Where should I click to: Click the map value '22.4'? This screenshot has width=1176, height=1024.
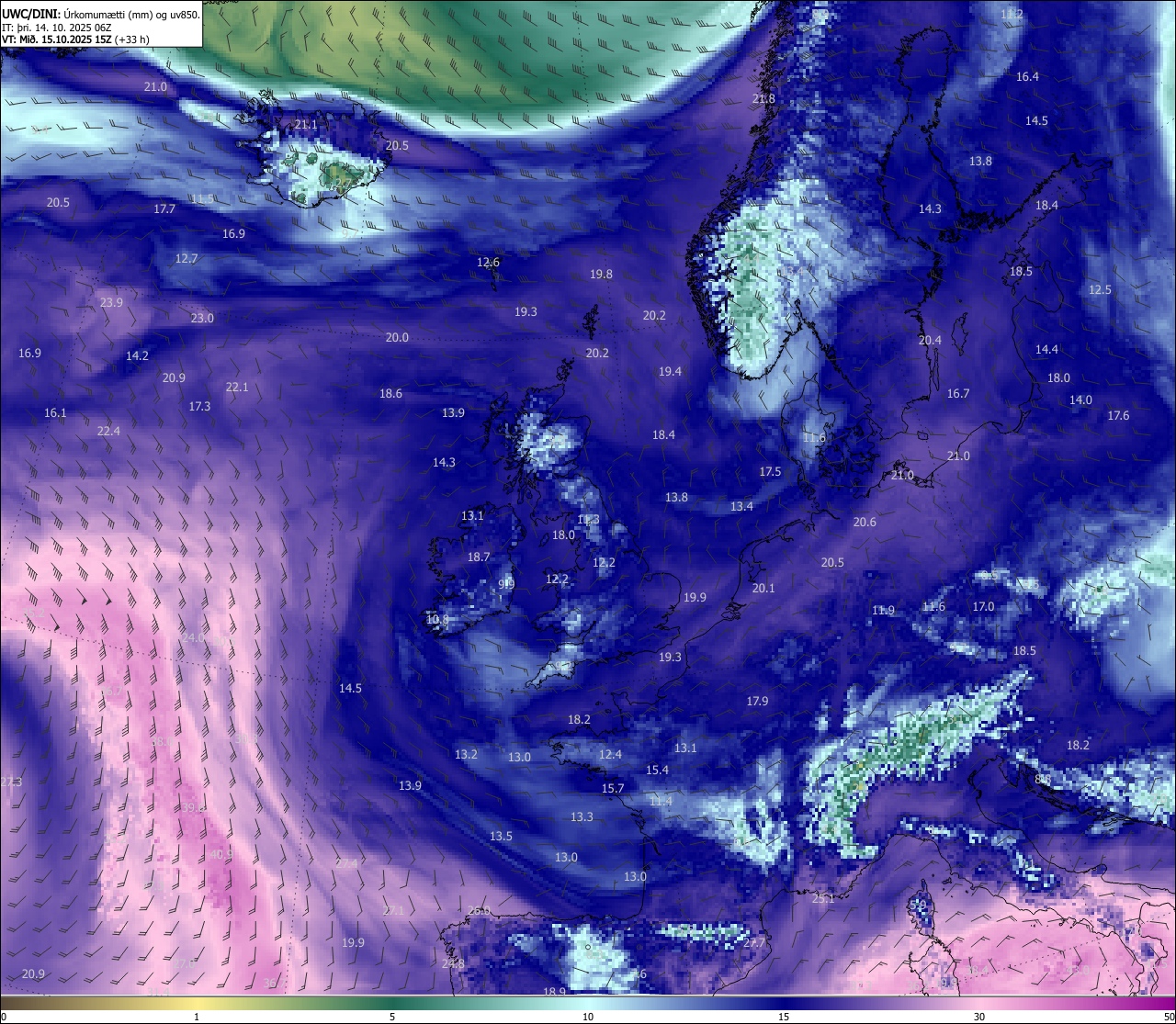(x=108, y=432)
